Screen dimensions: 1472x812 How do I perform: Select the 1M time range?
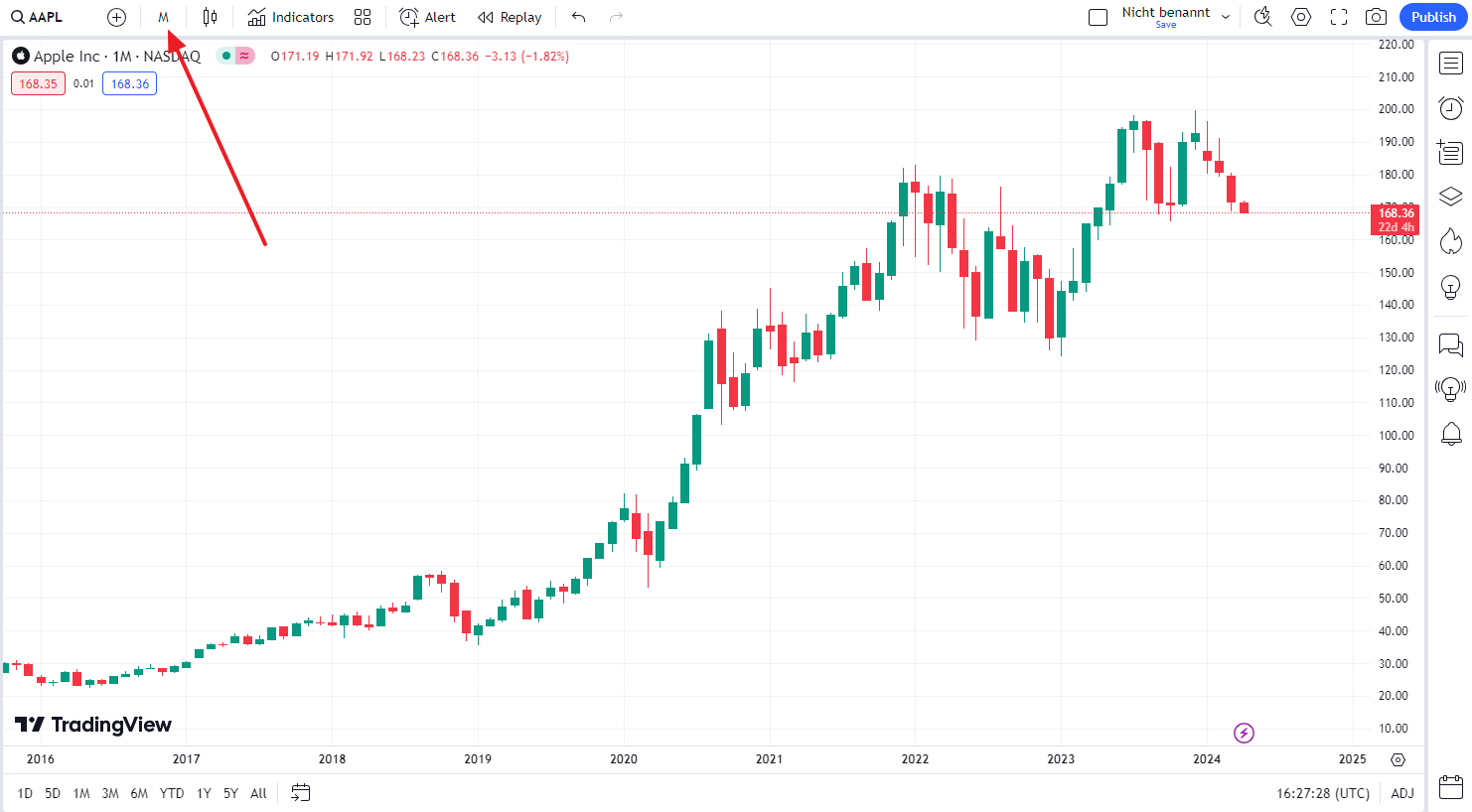(x=81, y=793)
